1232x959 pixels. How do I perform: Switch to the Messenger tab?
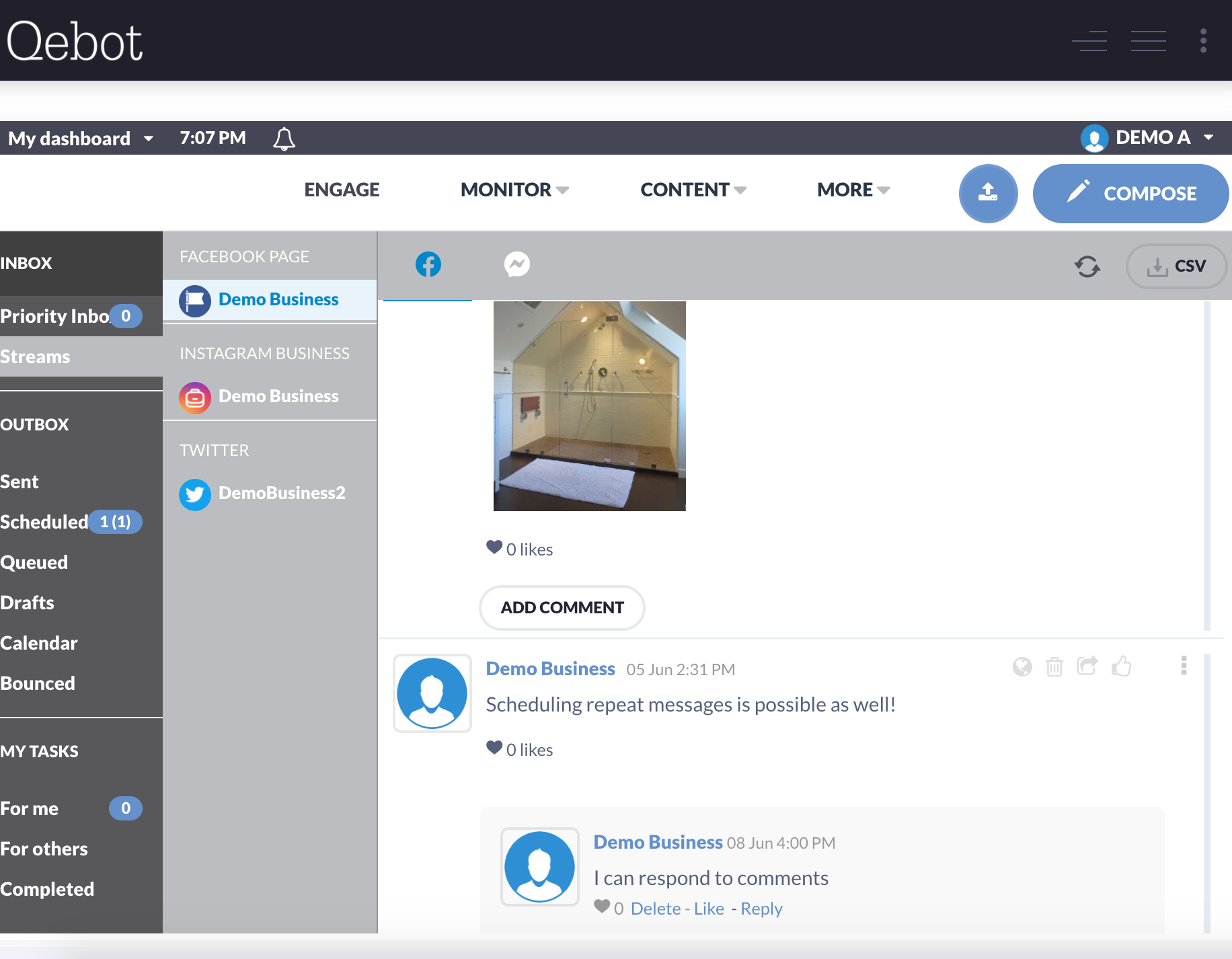(517, 264)
